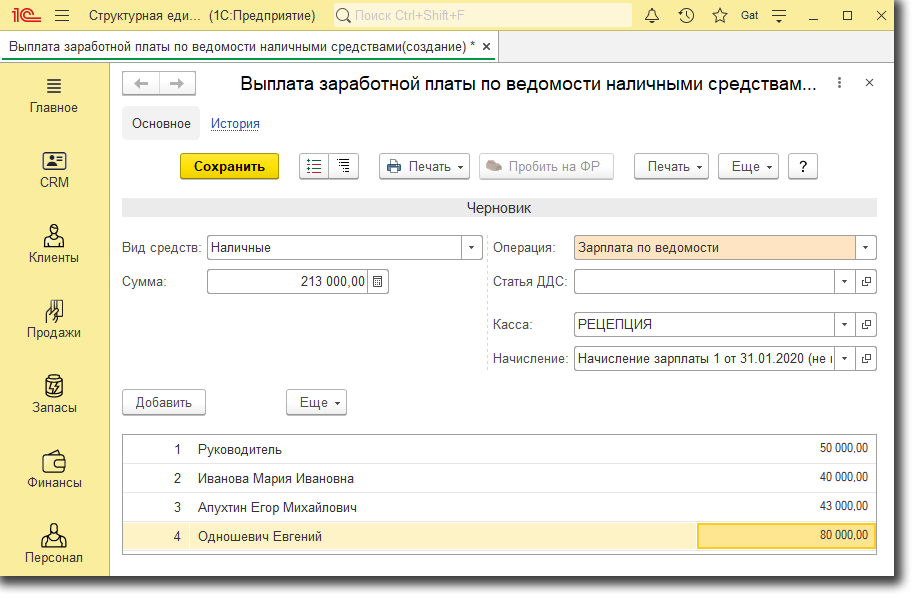
Task: Select the Одношевич Евгений row
Action: pyautogui.click(x=499, y=536)
